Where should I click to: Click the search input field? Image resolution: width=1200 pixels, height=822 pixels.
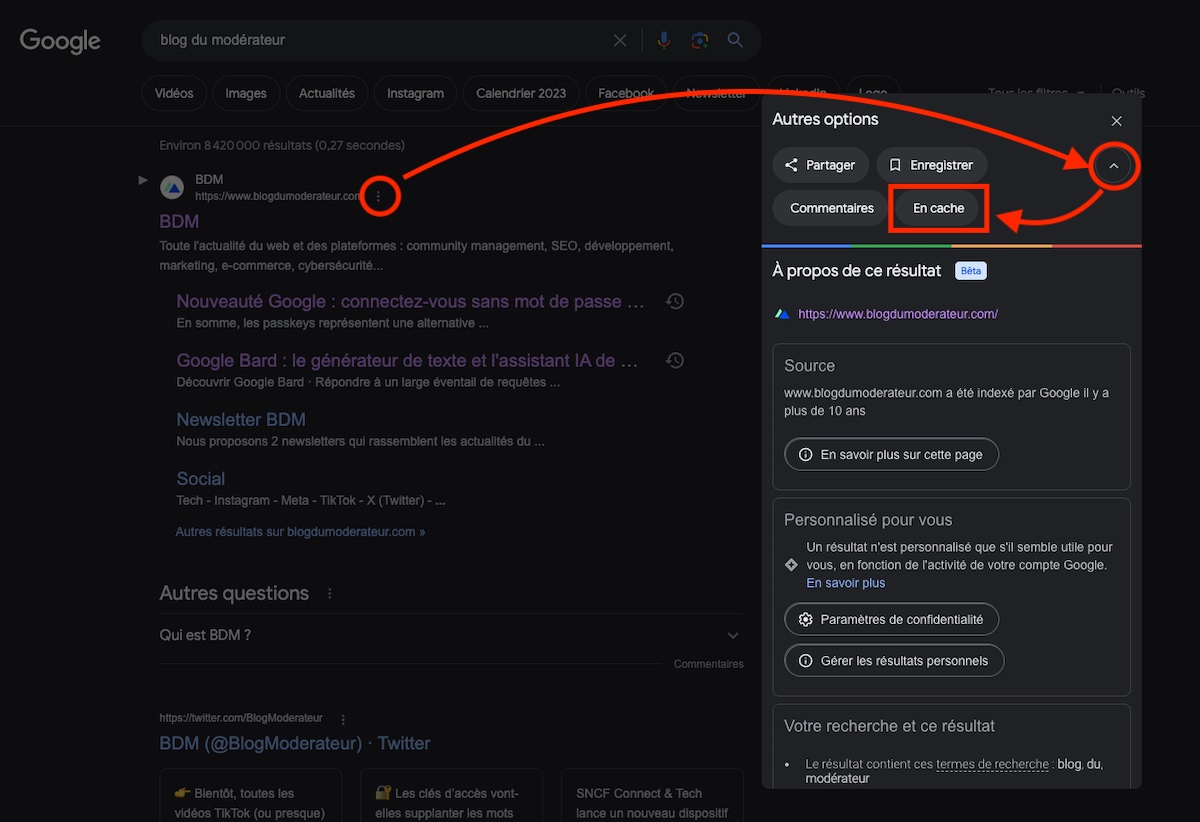(380, 41)
